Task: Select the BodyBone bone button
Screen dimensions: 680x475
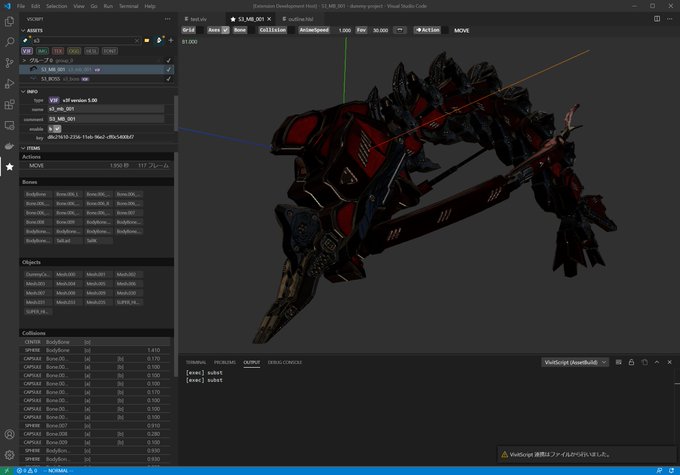Action: coord(38,194)
